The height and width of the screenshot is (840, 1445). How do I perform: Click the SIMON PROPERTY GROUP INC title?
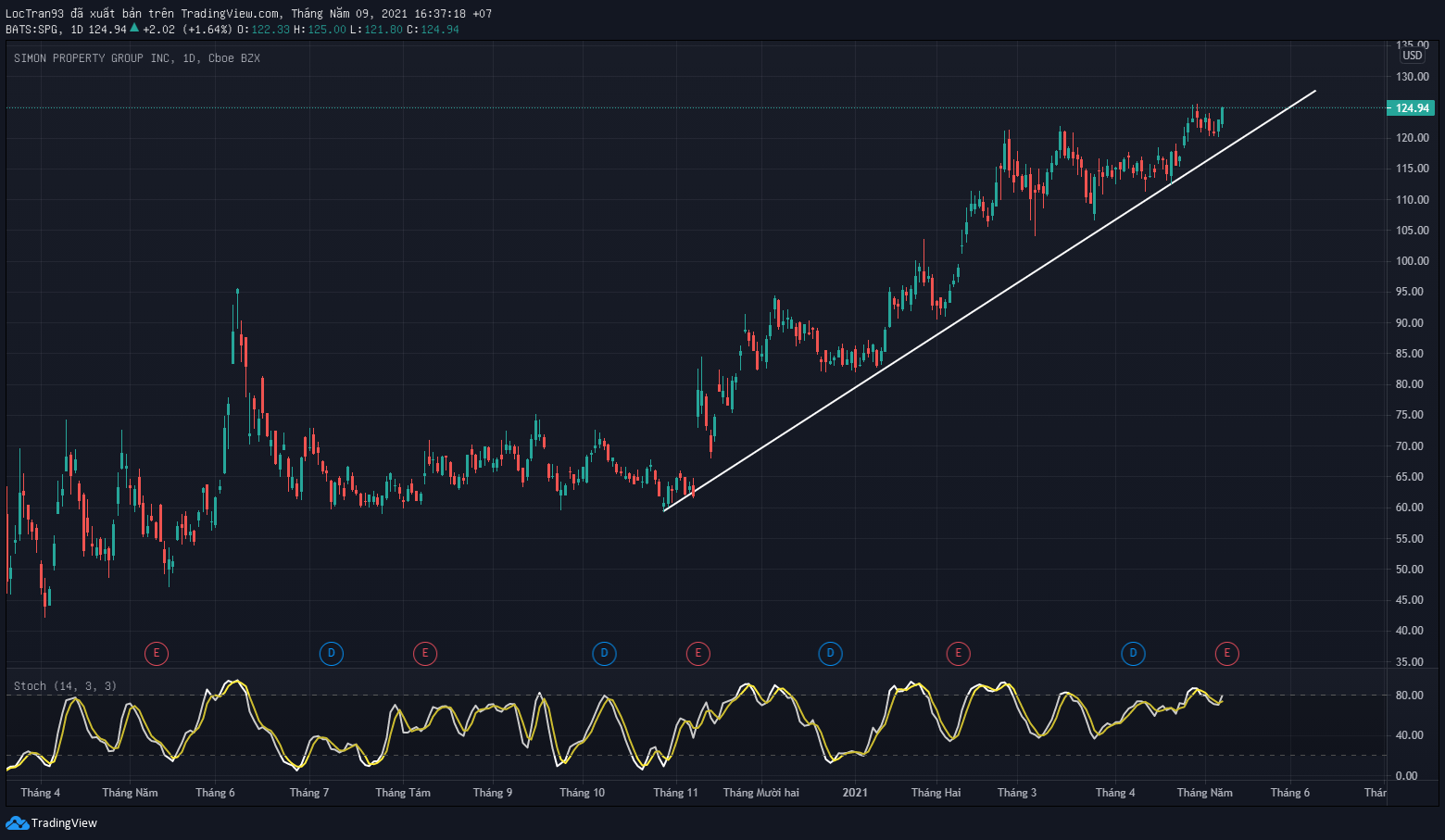click(93, 58)
